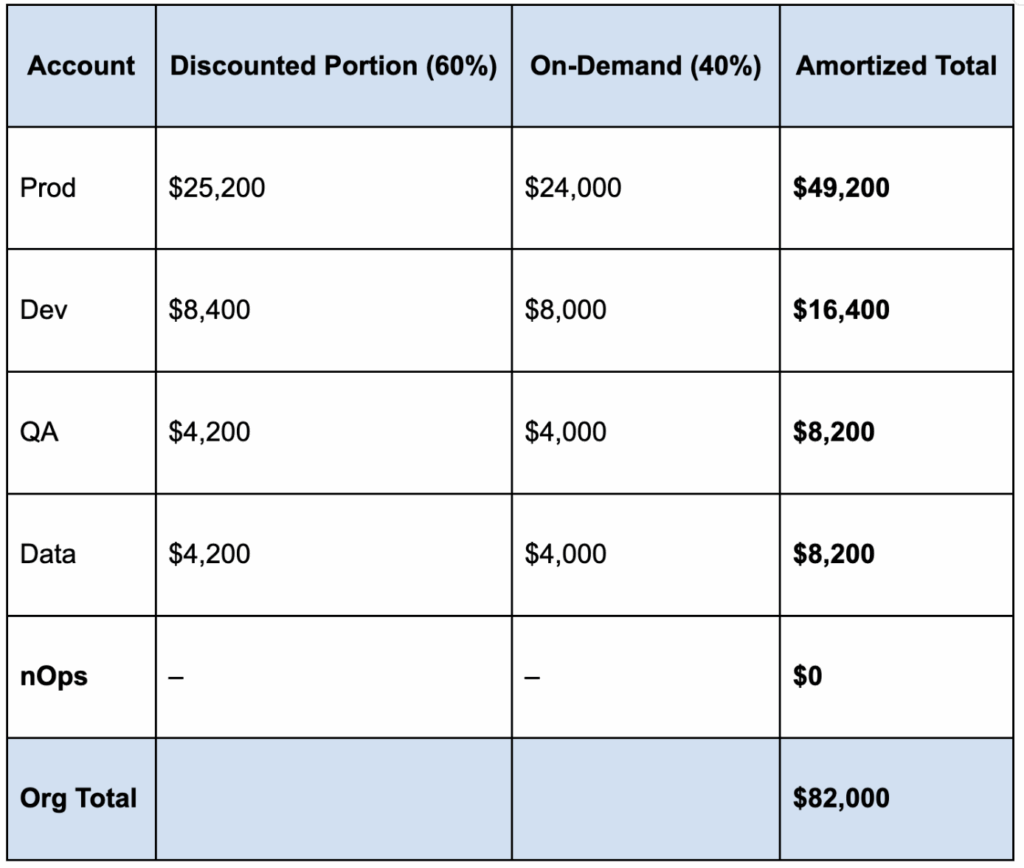Click the $82,000 org total cell
This screenshot has width=1024, height=868.
click(x=841, y=798)
